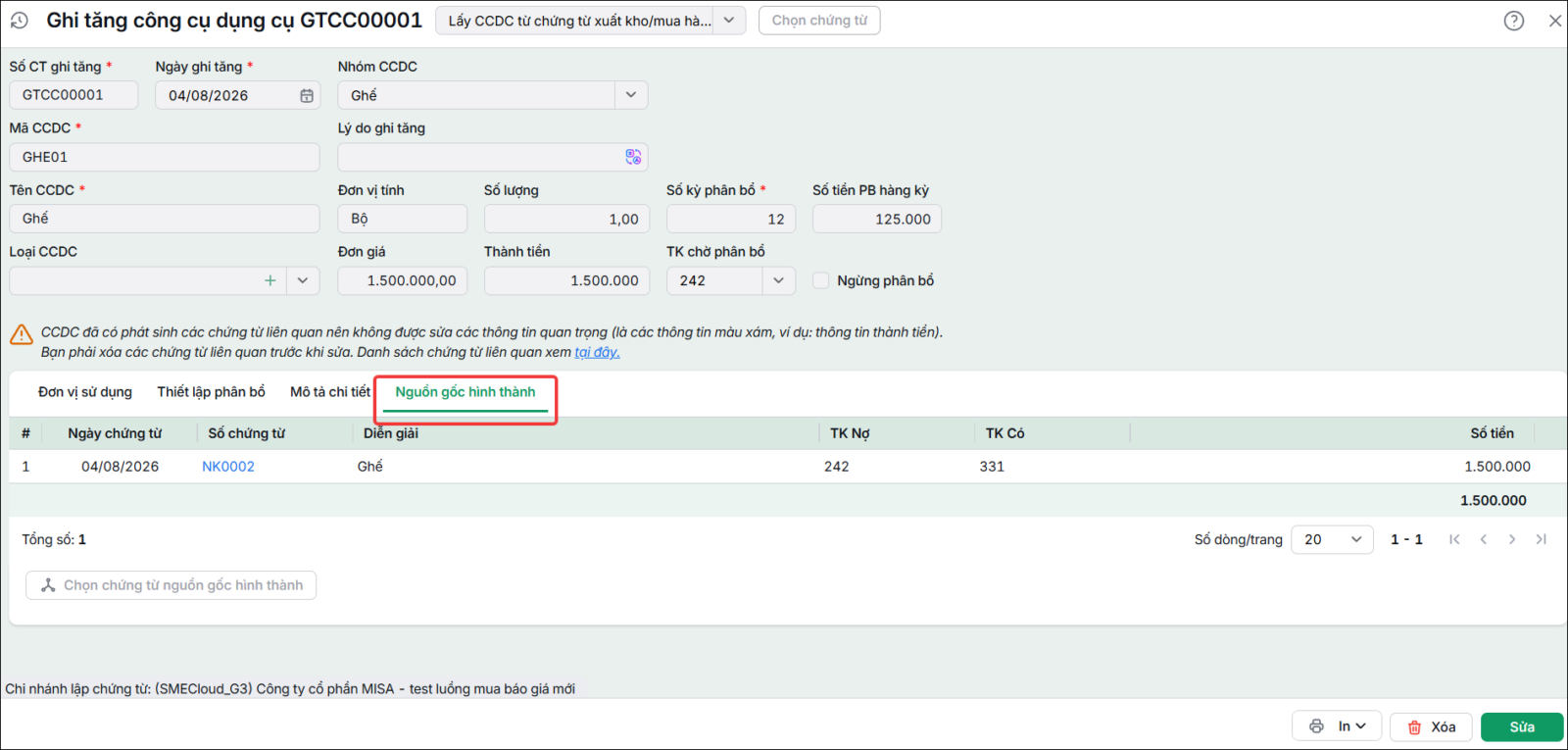
Task: Open In button dropdown arrow
Action: point(1361,726)
